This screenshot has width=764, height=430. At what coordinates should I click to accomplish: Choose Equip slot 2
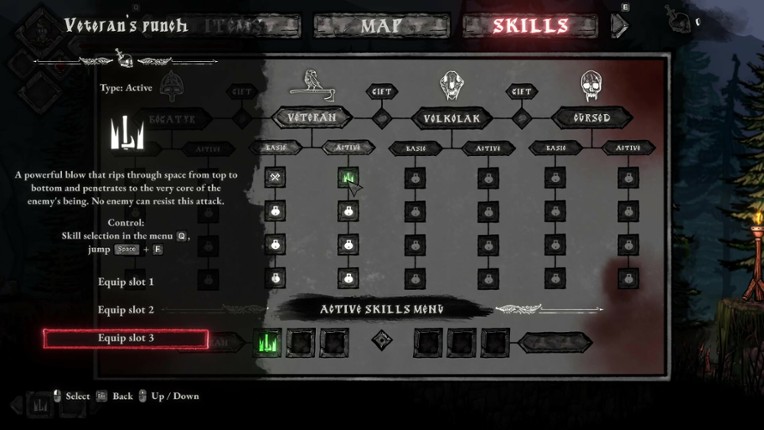pos(126,310)
